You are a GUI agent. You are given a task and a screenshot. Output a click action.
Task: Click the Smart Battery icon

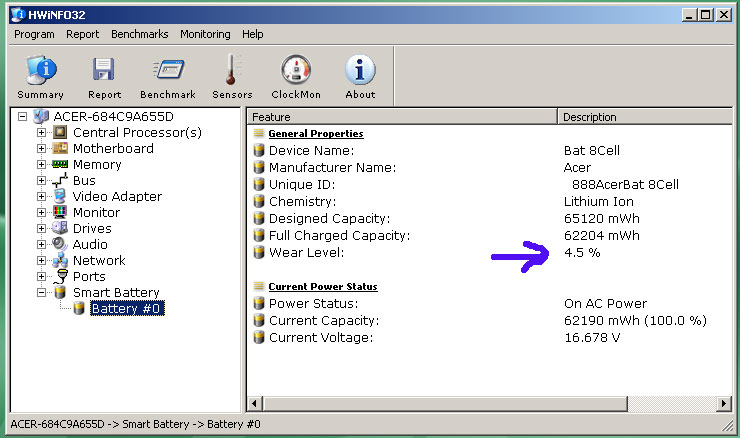pos(59,292)
